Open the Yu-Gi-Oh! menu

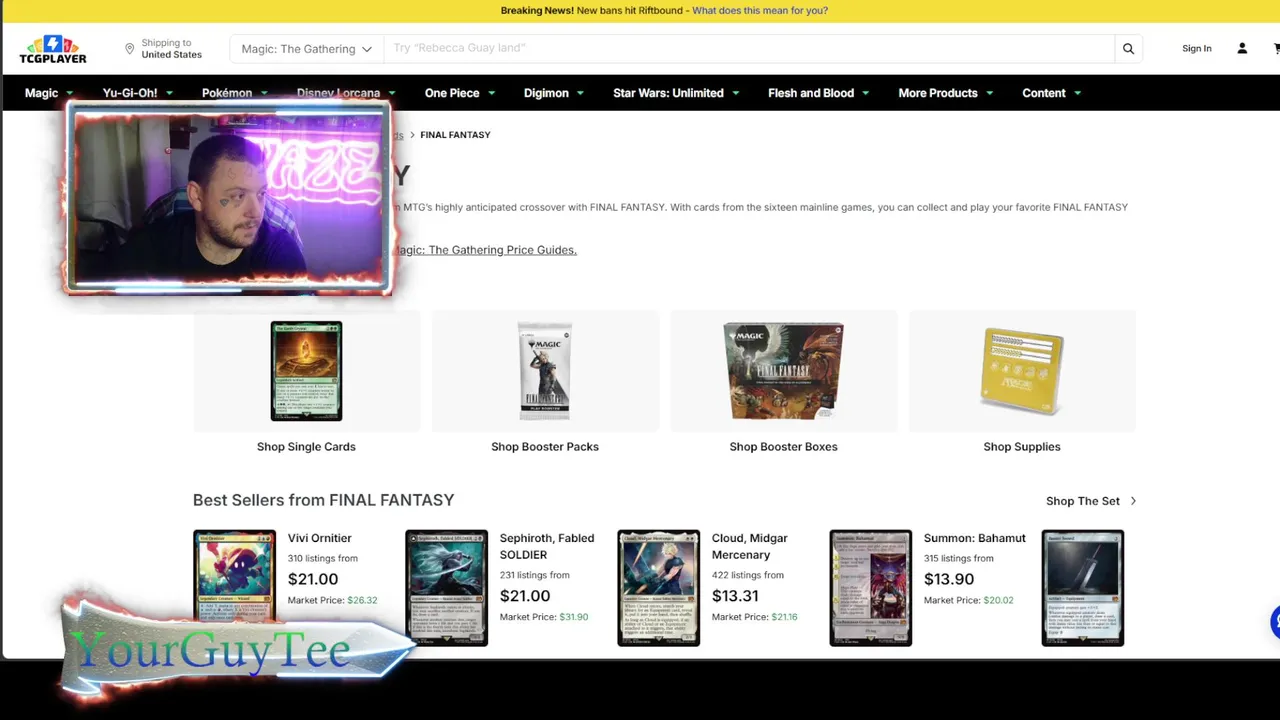pyautogui.click(x=138, y=93)
